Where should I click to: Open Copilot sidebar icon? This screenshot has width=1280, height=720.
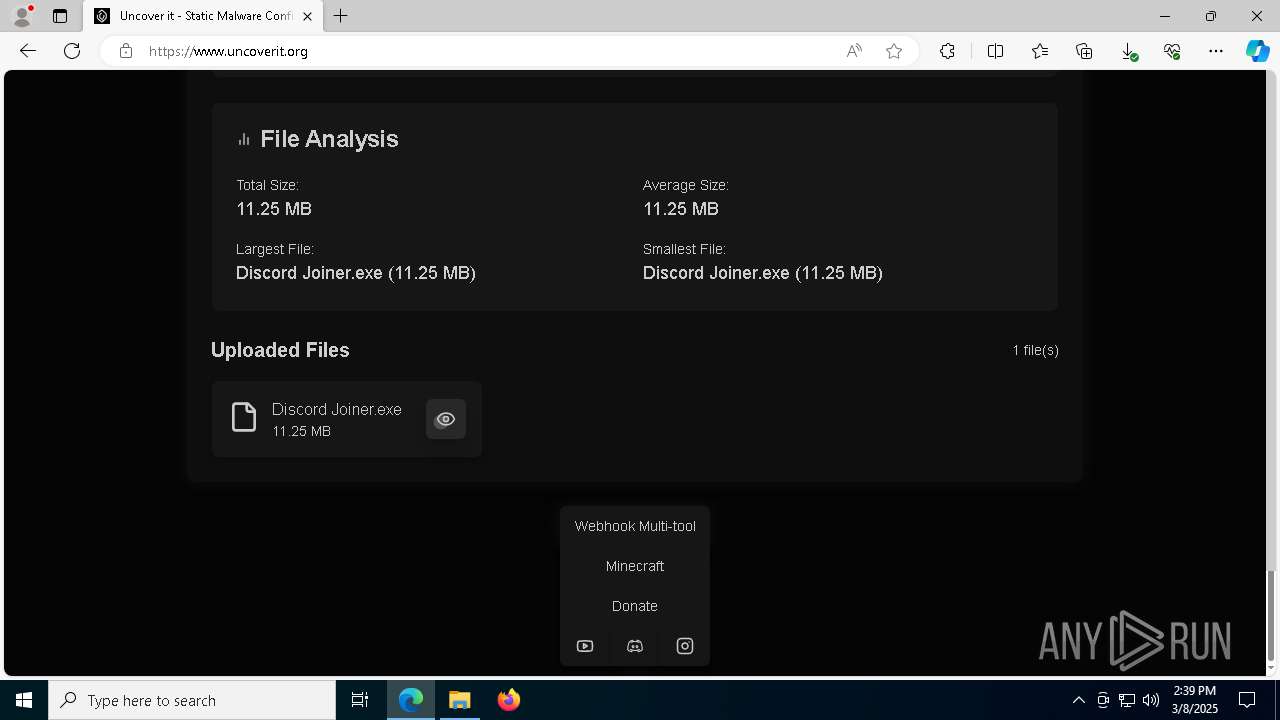pyautogui.click(x=1257, y=51)
